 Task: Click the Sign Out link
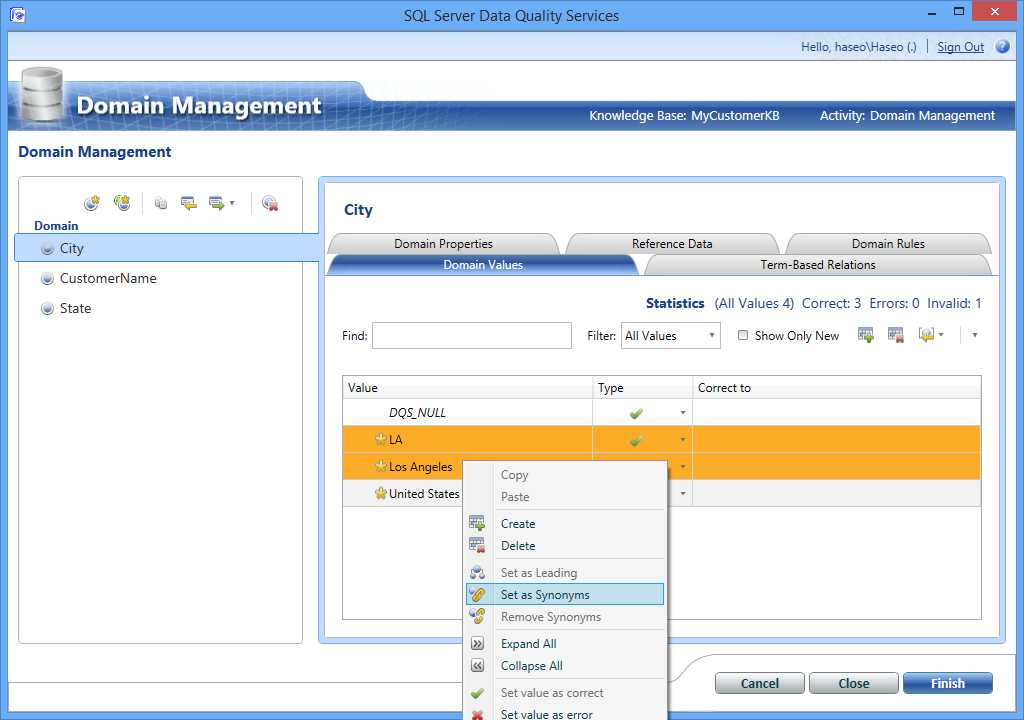pyautogui.click(x=960, y=47)
